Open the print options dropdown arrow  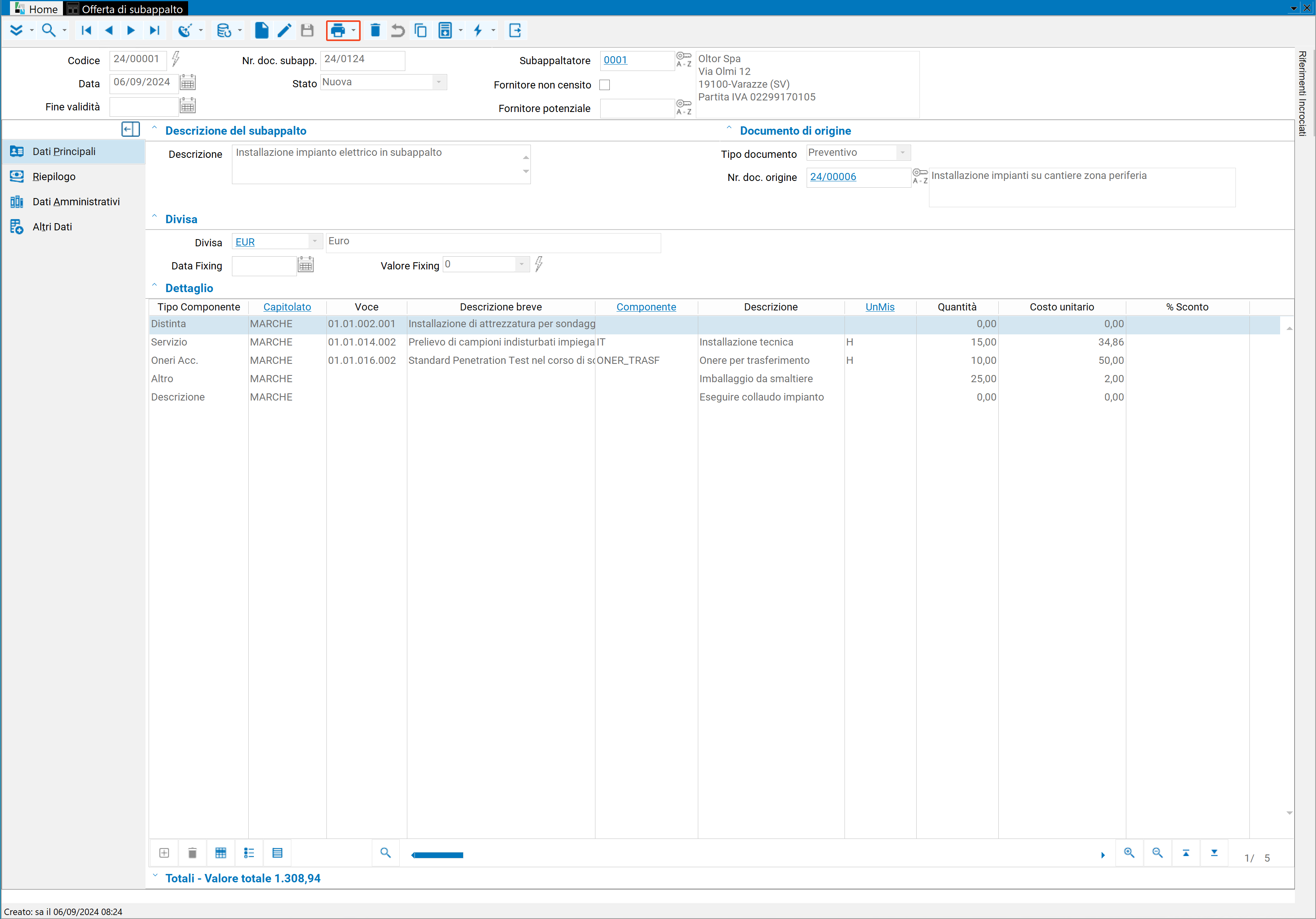tap(354, 31)
